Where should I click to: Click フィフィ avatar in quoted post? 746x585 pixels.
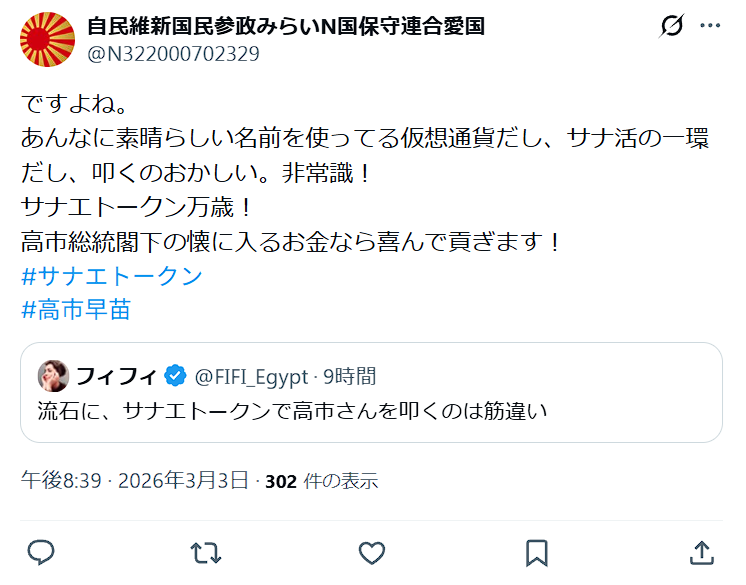pyautogui.click(x=52, y=376)
